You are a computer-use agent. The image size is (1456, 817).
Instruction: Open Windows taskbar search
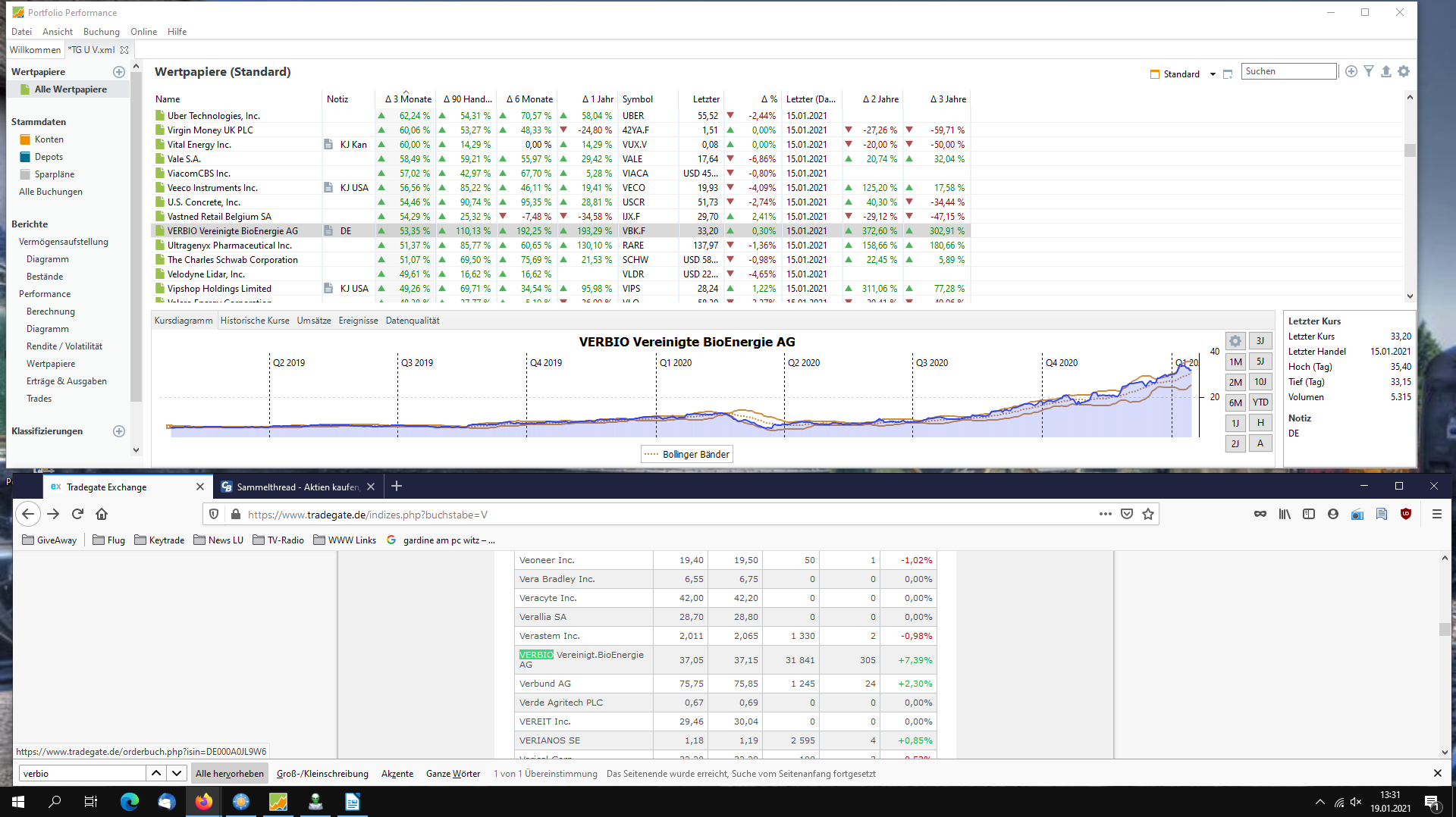point(55,802)
